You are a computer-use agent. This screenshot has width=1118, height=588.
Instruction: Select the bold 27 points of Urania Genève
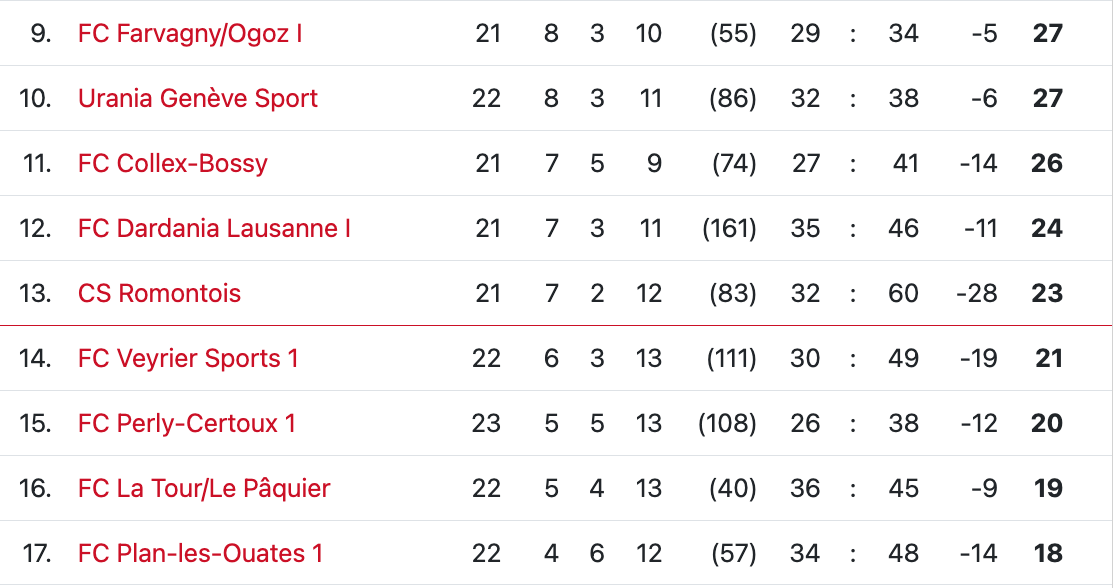click(1047, 99)
